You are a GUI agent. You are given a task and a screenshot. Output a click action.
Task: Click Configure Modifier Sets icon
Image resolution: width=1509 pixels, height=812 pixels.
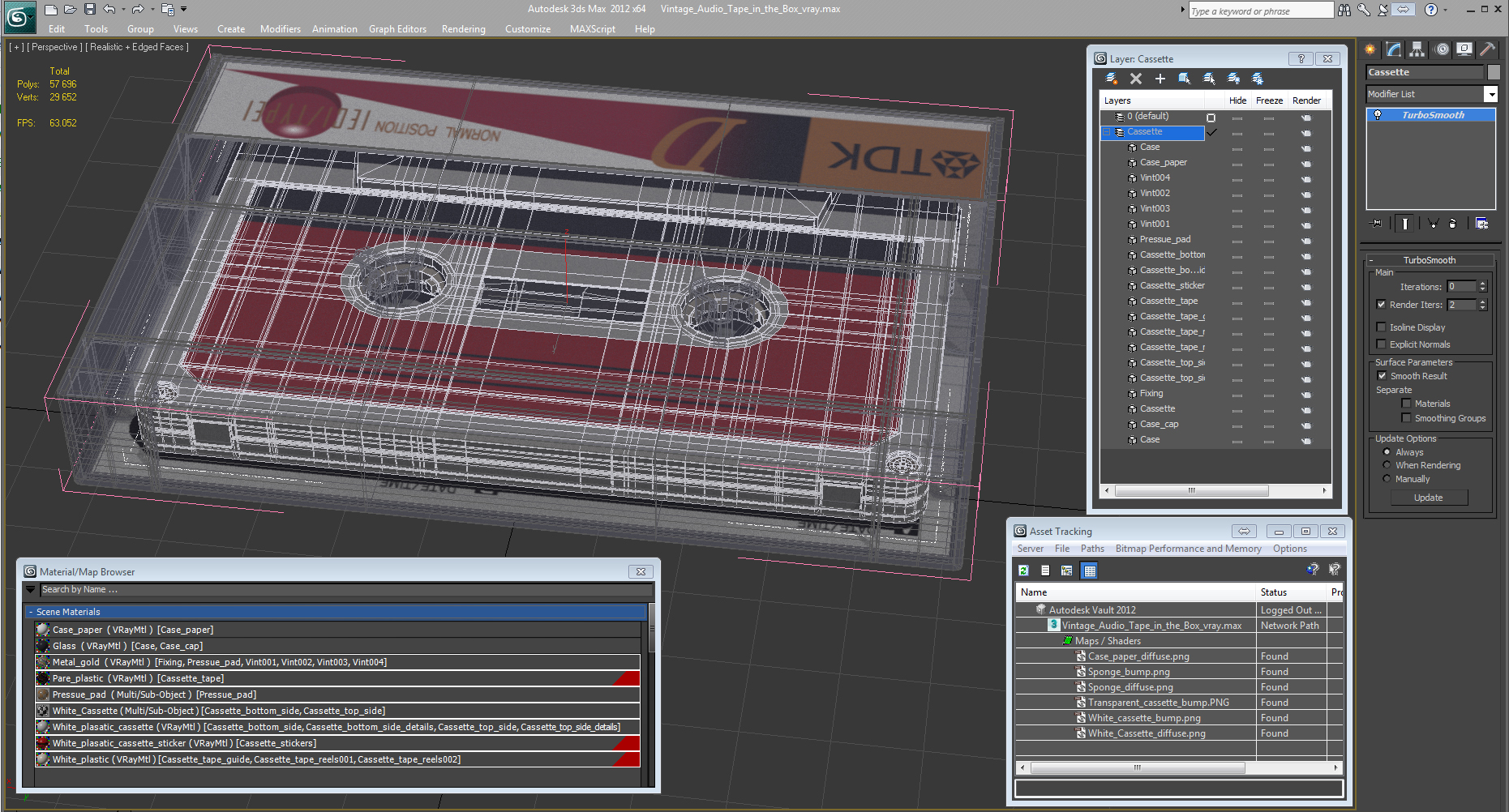pos(1482,224)
